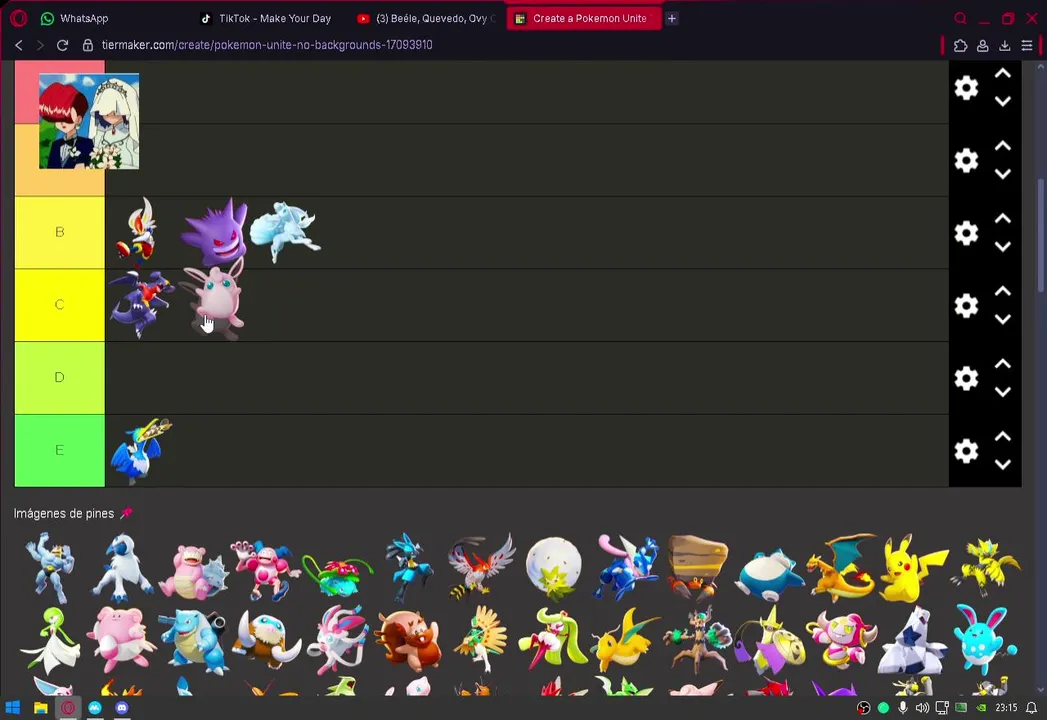
Task: Open the volume control in system tray
Action: point(922,708)
